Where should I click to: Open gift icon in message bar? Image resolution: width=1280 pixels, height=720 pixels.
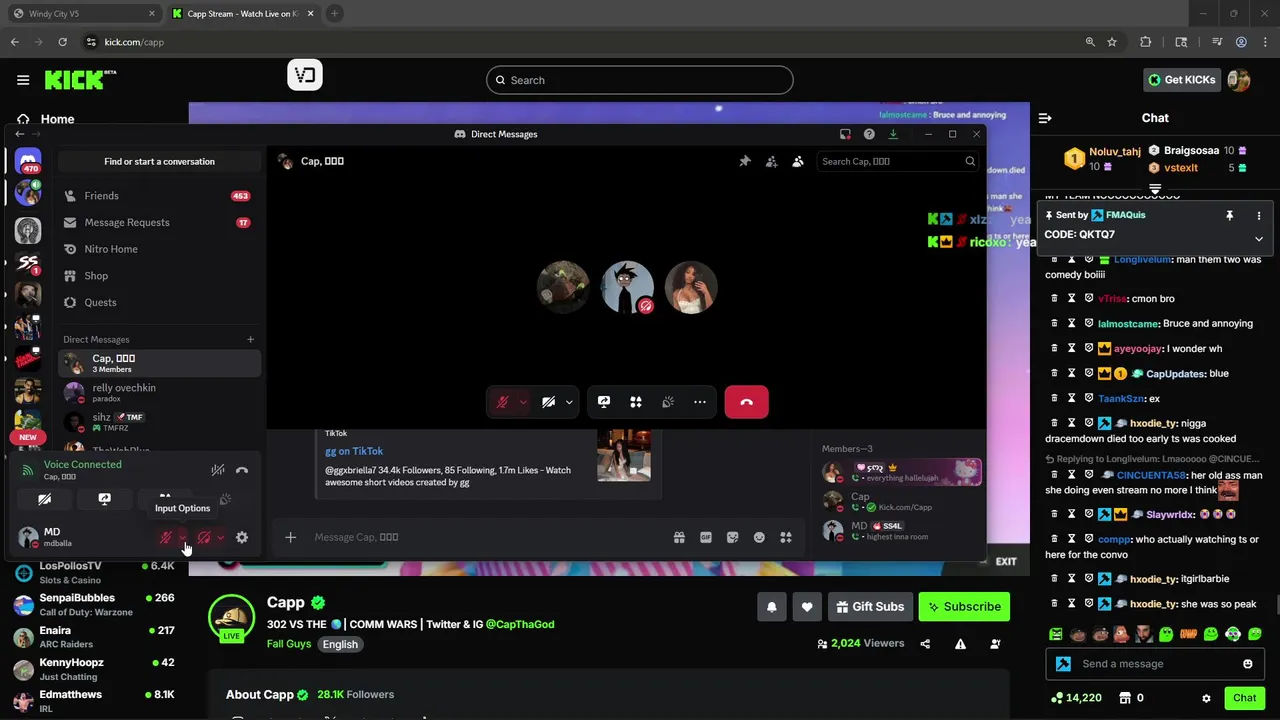click(679, 537)
